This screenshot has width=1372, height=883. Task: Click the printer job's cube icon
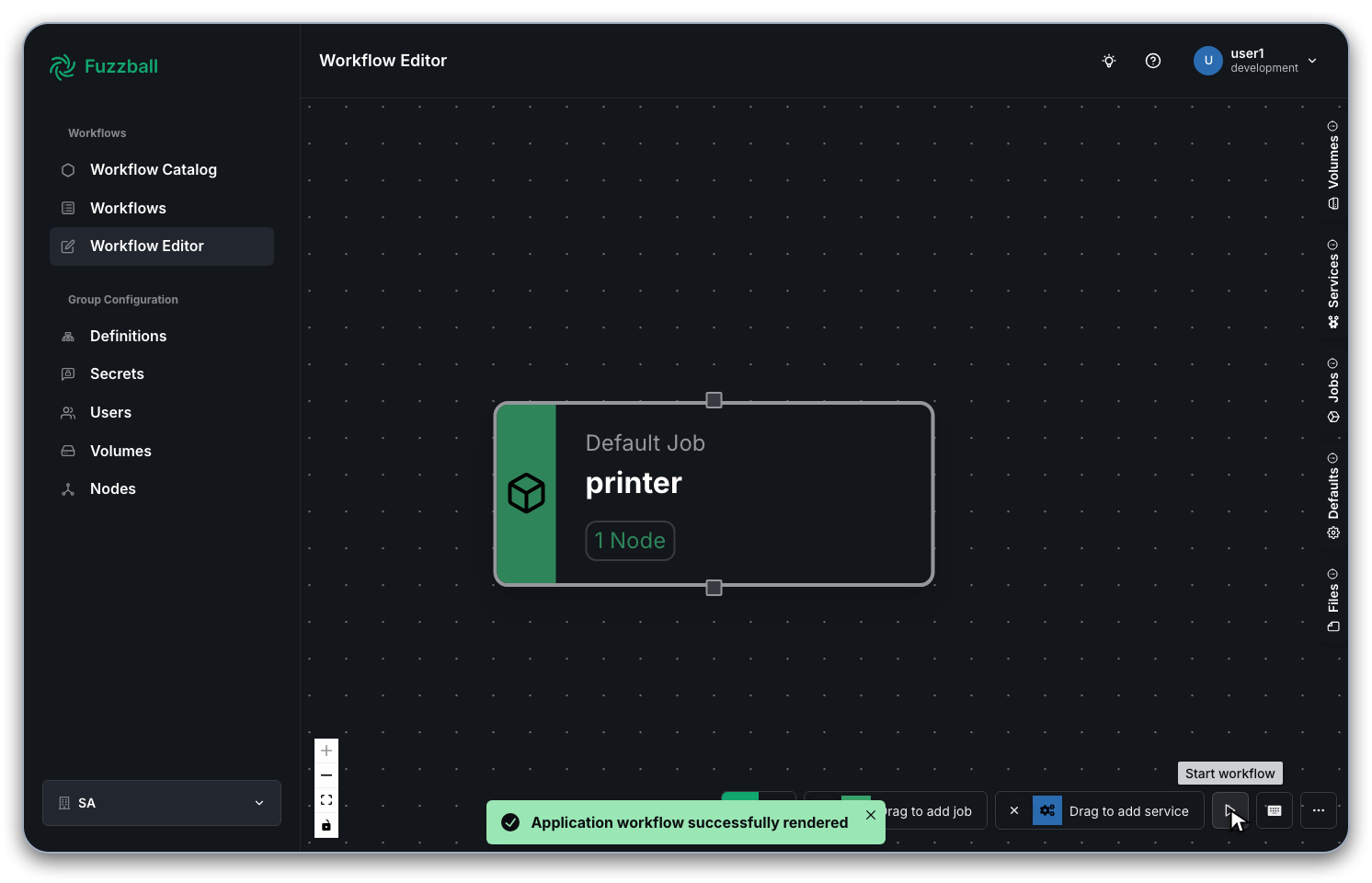[526, 493]
